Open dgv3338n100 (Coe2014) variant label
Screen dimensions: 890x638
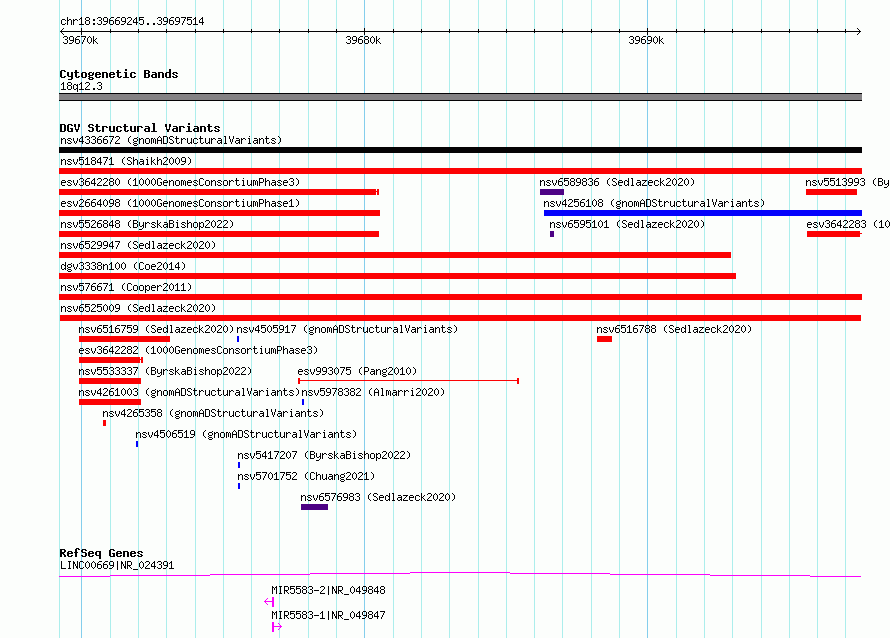(x=123, y=266)
